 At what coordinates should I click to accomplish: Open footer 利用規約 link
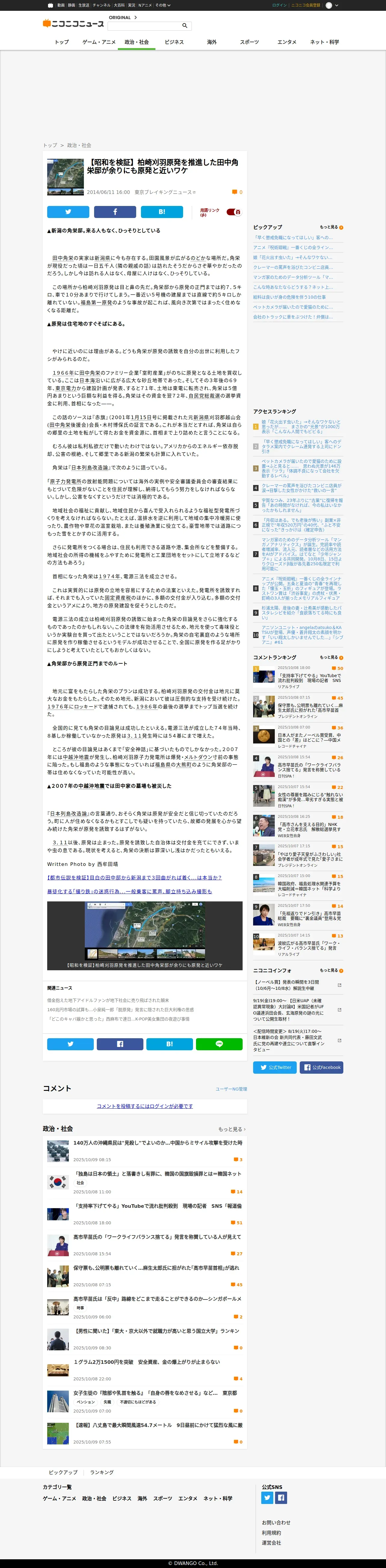271,1533
